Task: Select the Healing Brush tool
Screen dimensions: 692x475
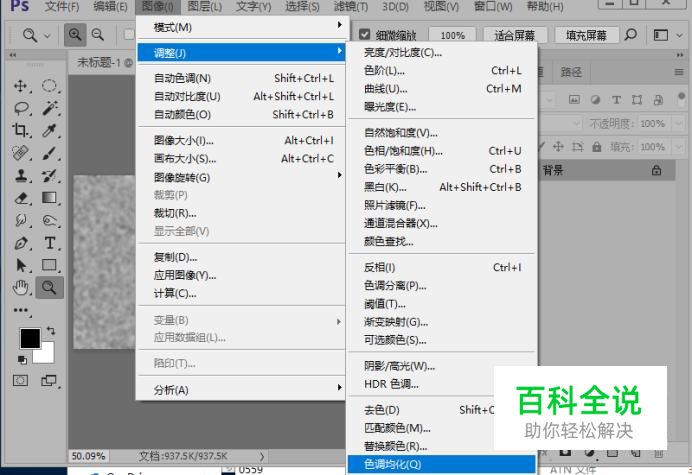Action: (x=21, y=153)
